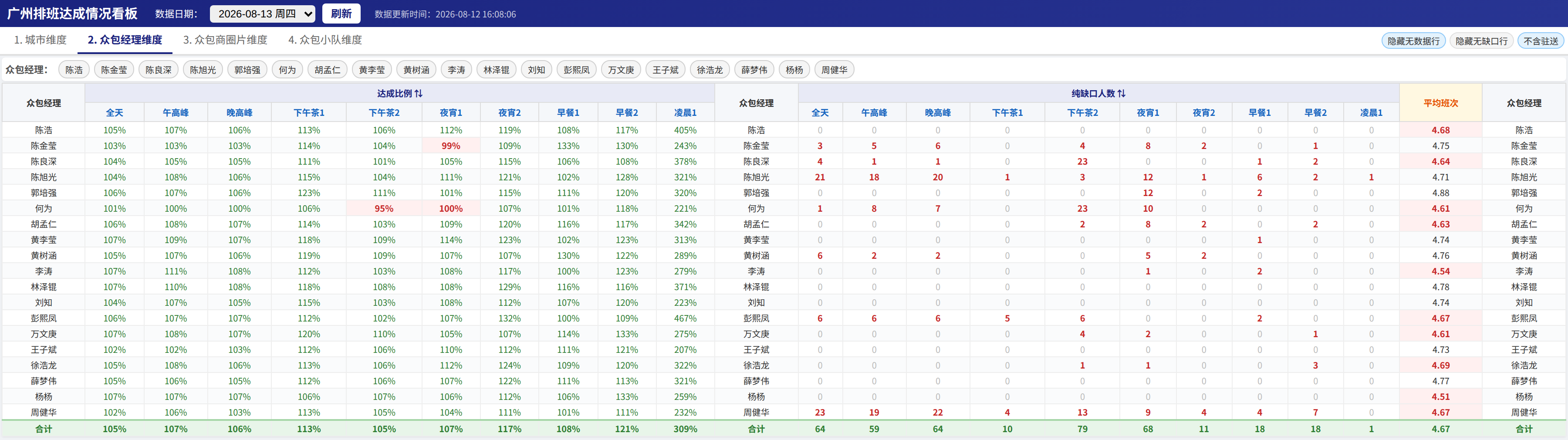
Task: Select the 众包经理维度 tab
Action: tap(125, 40)
